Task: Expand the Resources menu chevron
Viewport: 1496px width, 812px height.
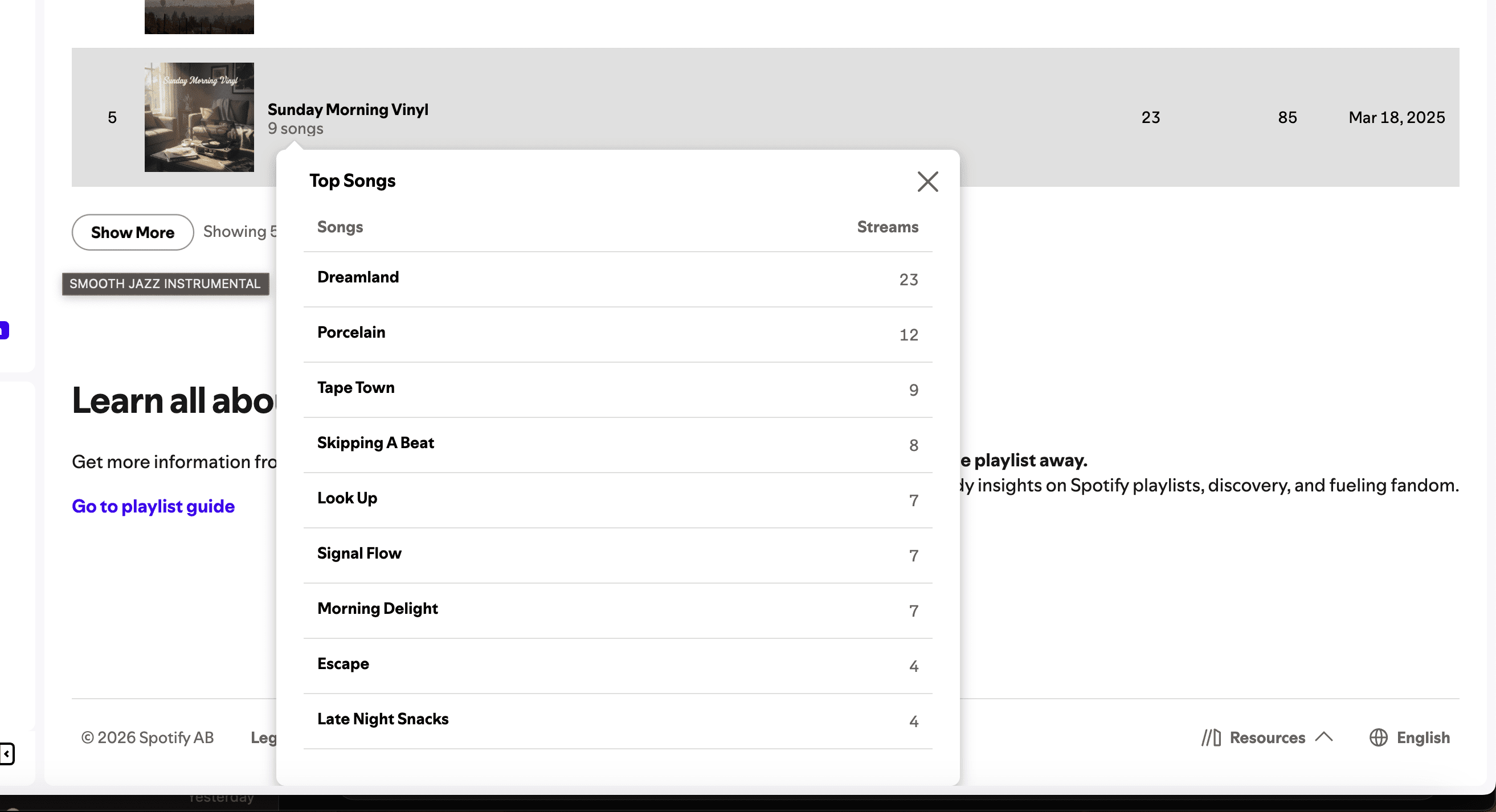Action: pyautogui.click(x=1323, y=736)
